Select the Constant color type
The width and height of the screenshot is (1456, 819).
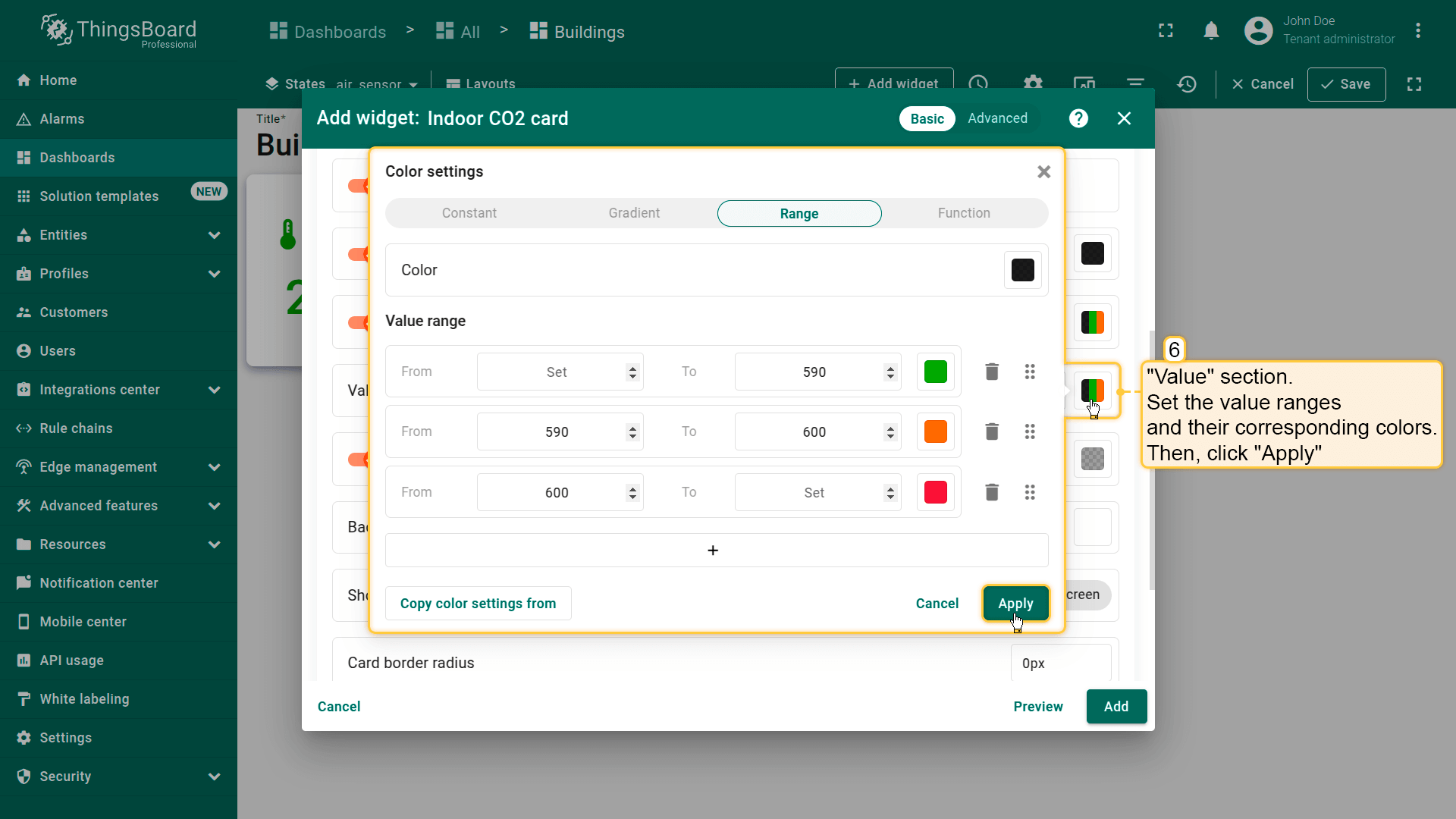469,213
